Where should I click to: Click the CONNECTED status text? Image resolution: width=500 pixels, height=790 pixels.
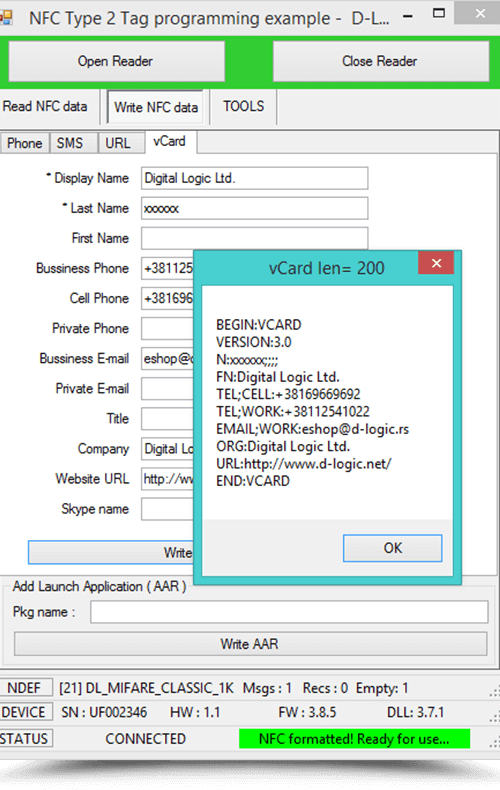coord(146,739)
